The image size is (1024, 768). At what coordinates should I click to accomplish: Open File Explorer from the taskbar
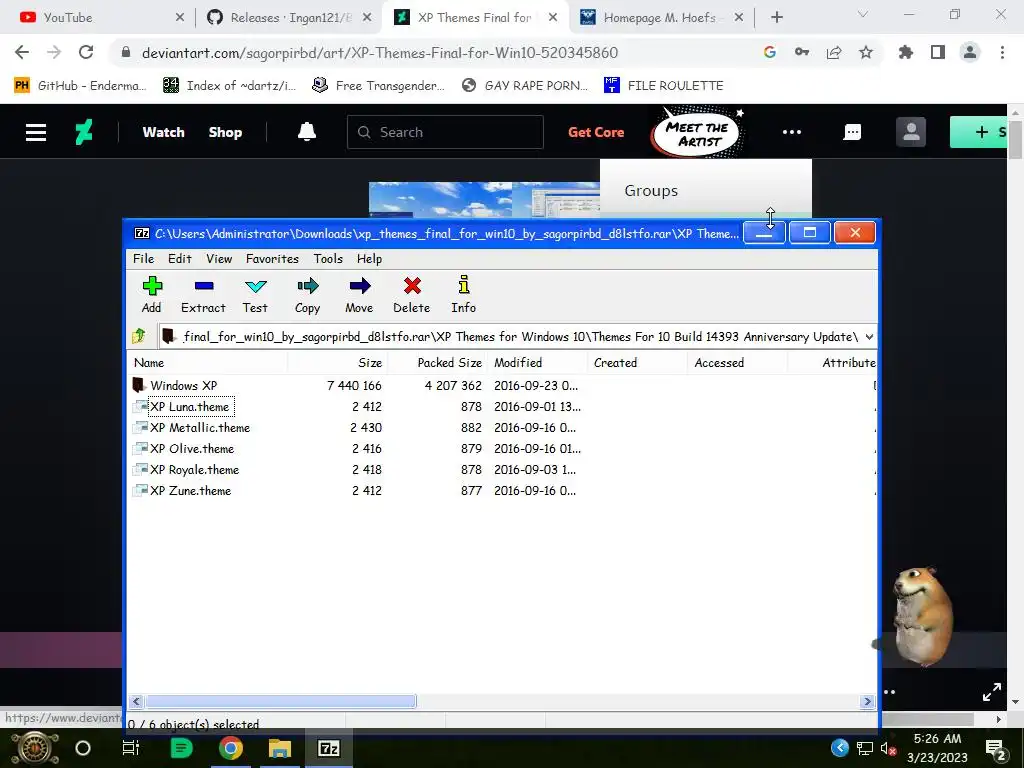(x=280, y=748)
